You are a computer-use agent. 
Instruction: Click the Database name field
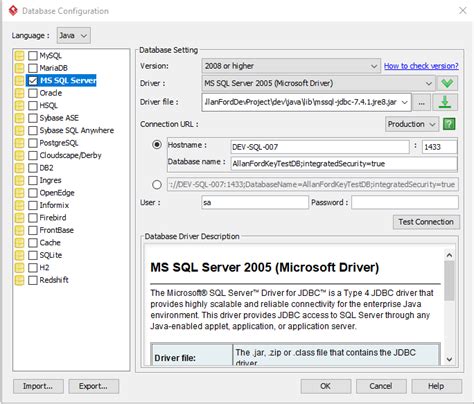tap(344, 164)
